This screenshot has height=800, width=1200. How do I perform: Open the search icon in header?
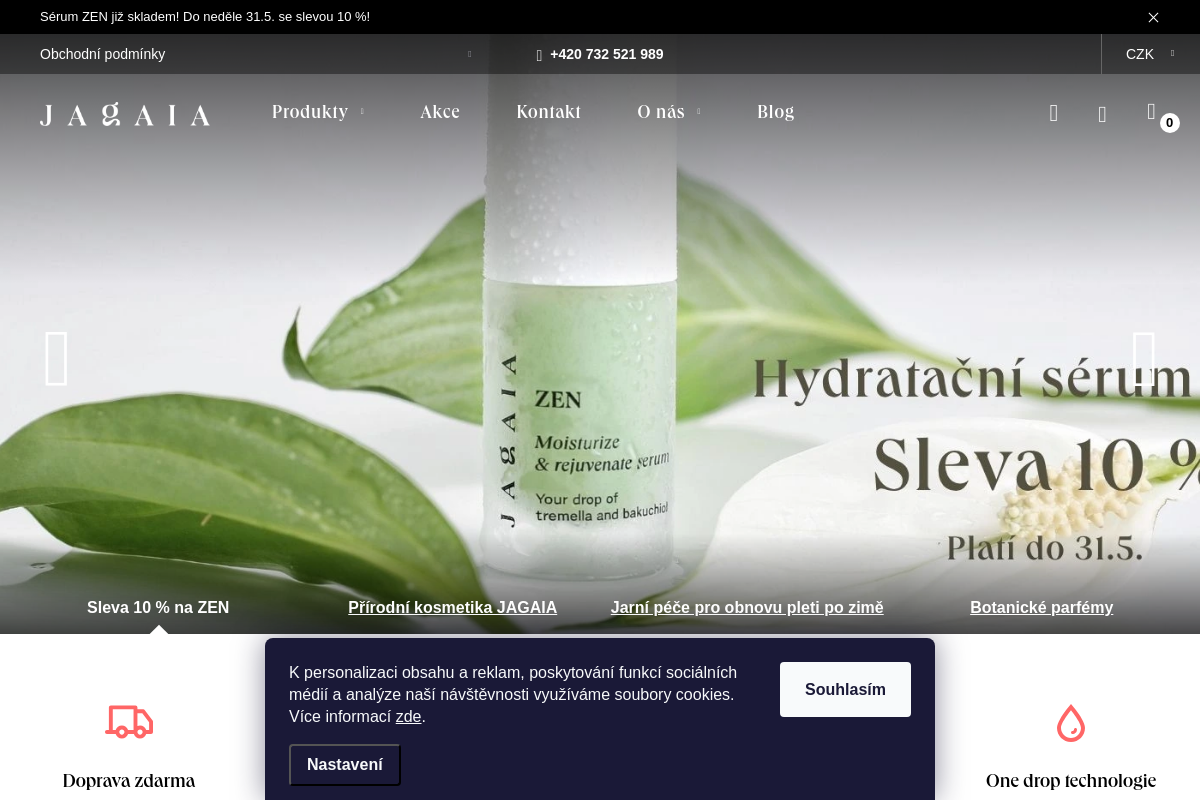coord(1054,113)
